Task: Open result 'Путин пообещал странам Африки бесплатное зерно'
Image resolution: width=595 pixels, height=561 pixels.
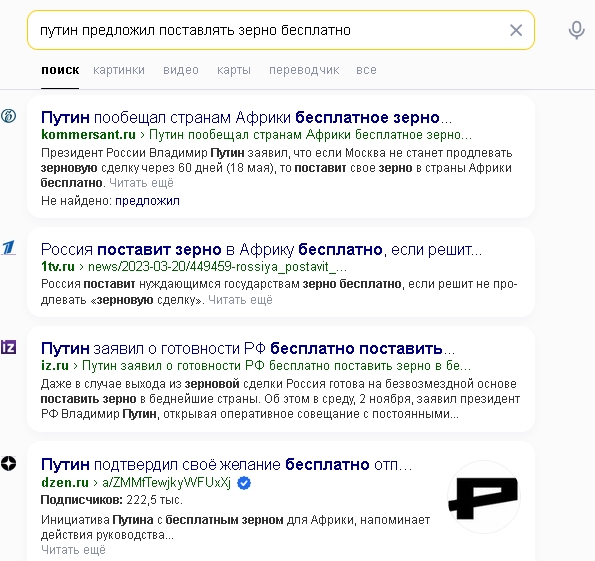Action: click(x=246, y=118)
